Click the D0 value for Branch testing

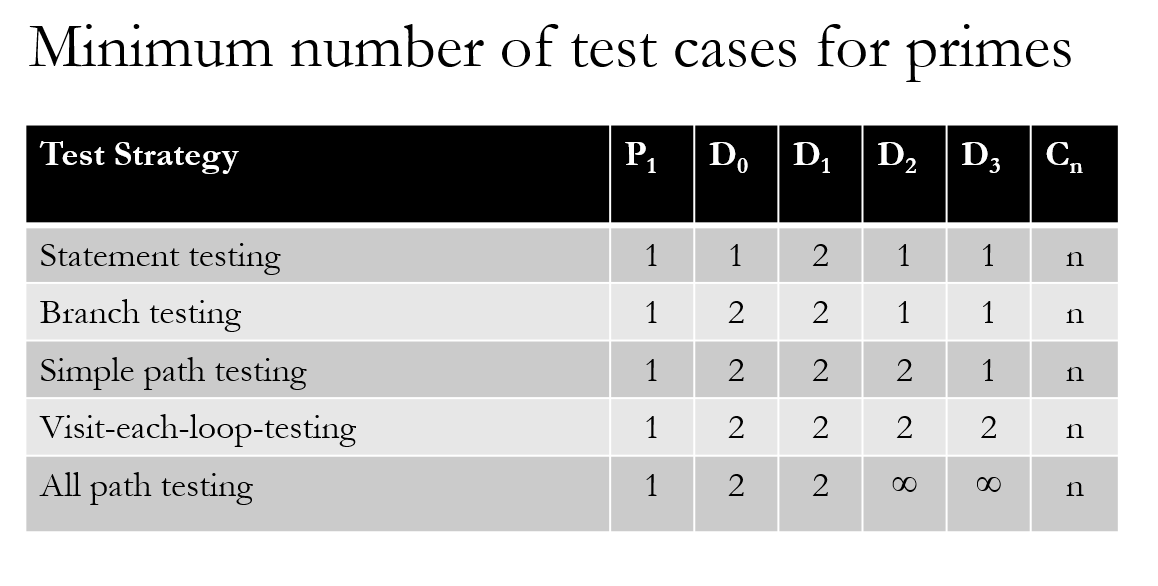pyautogui.click(x=736, y=314)
